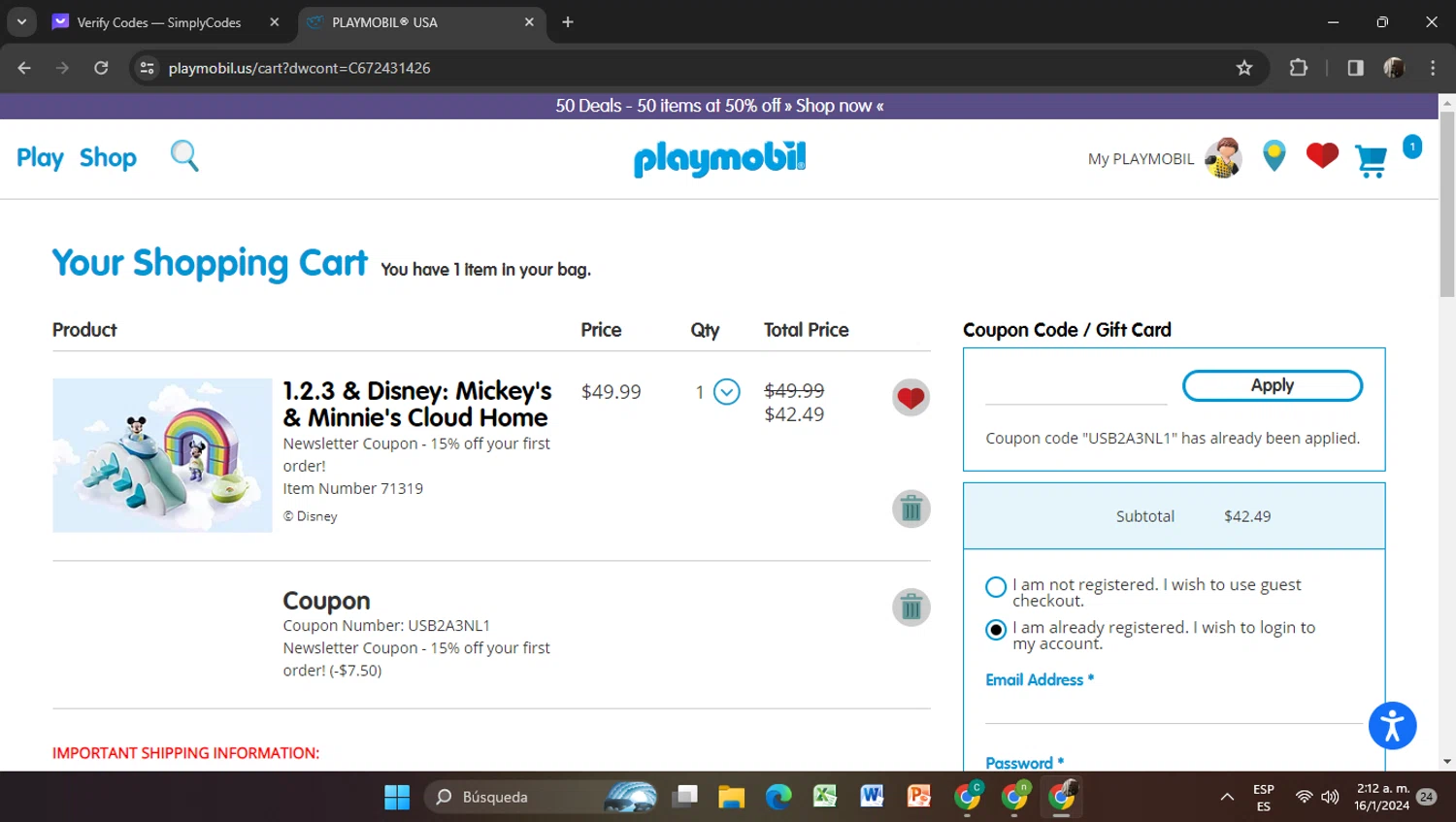The width and height of the screenshot is (1456, 822).
Task: Click the playmobil logo
Action: (x=719, y=158)
